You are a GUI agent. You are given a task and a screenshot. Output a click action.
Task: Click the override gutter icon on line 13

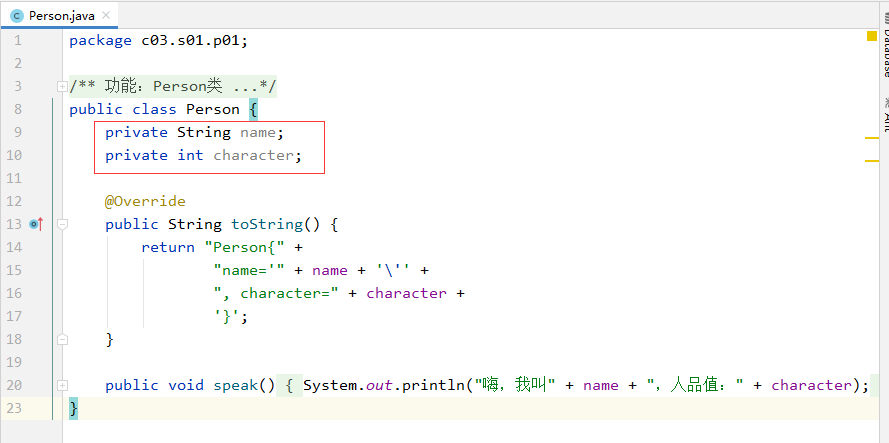36,225
